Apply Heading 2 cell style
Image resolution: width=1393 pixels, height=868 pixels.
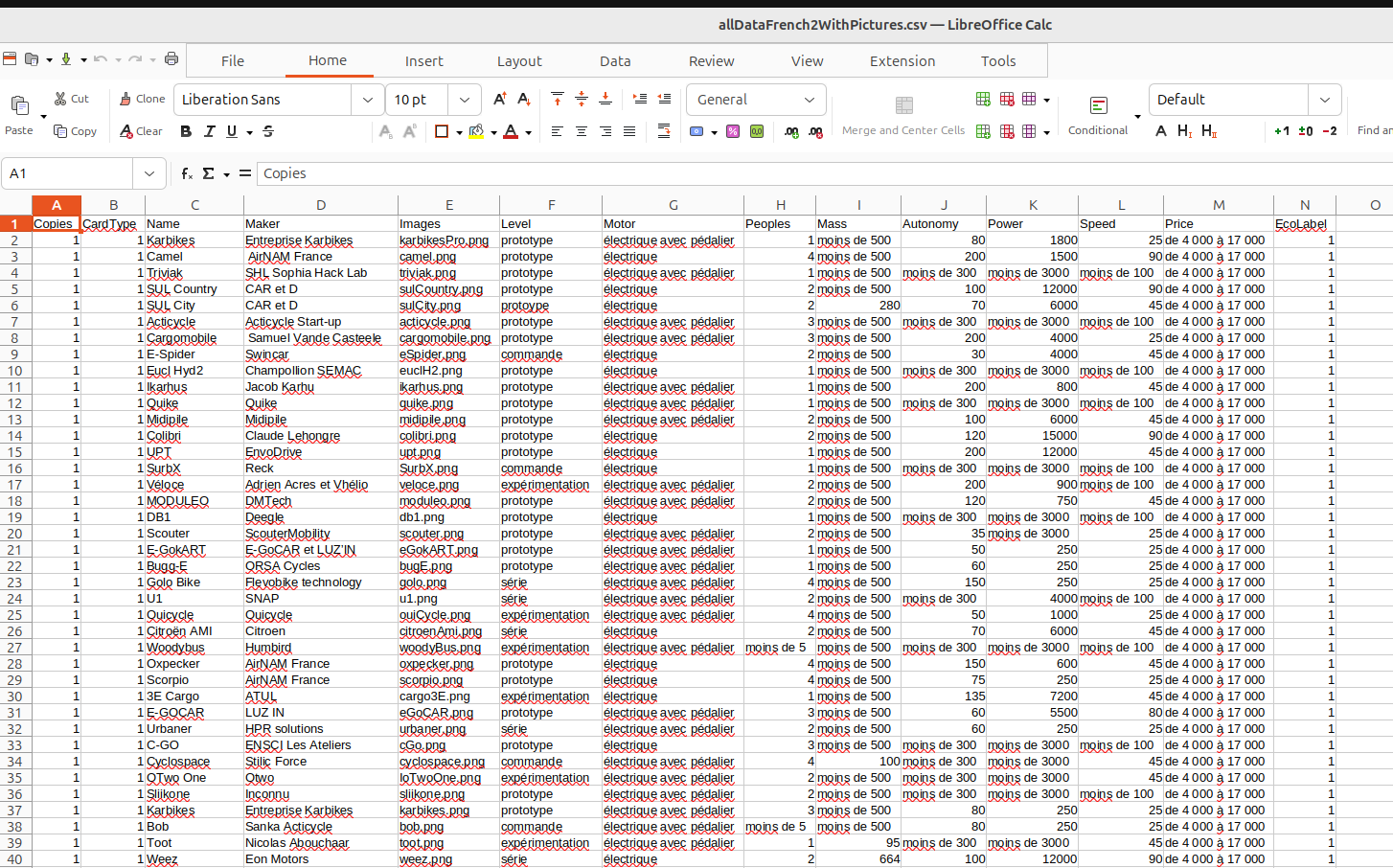pos(1209,131)
